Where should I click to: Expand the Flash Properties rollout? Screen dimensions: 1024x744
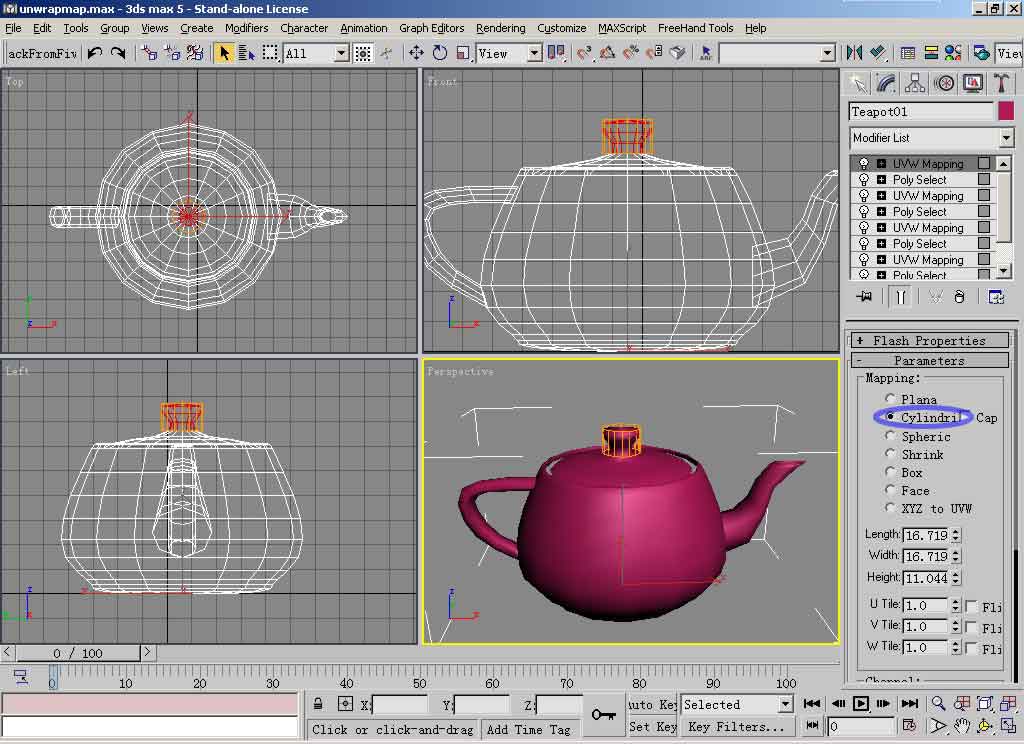point(929,341)
